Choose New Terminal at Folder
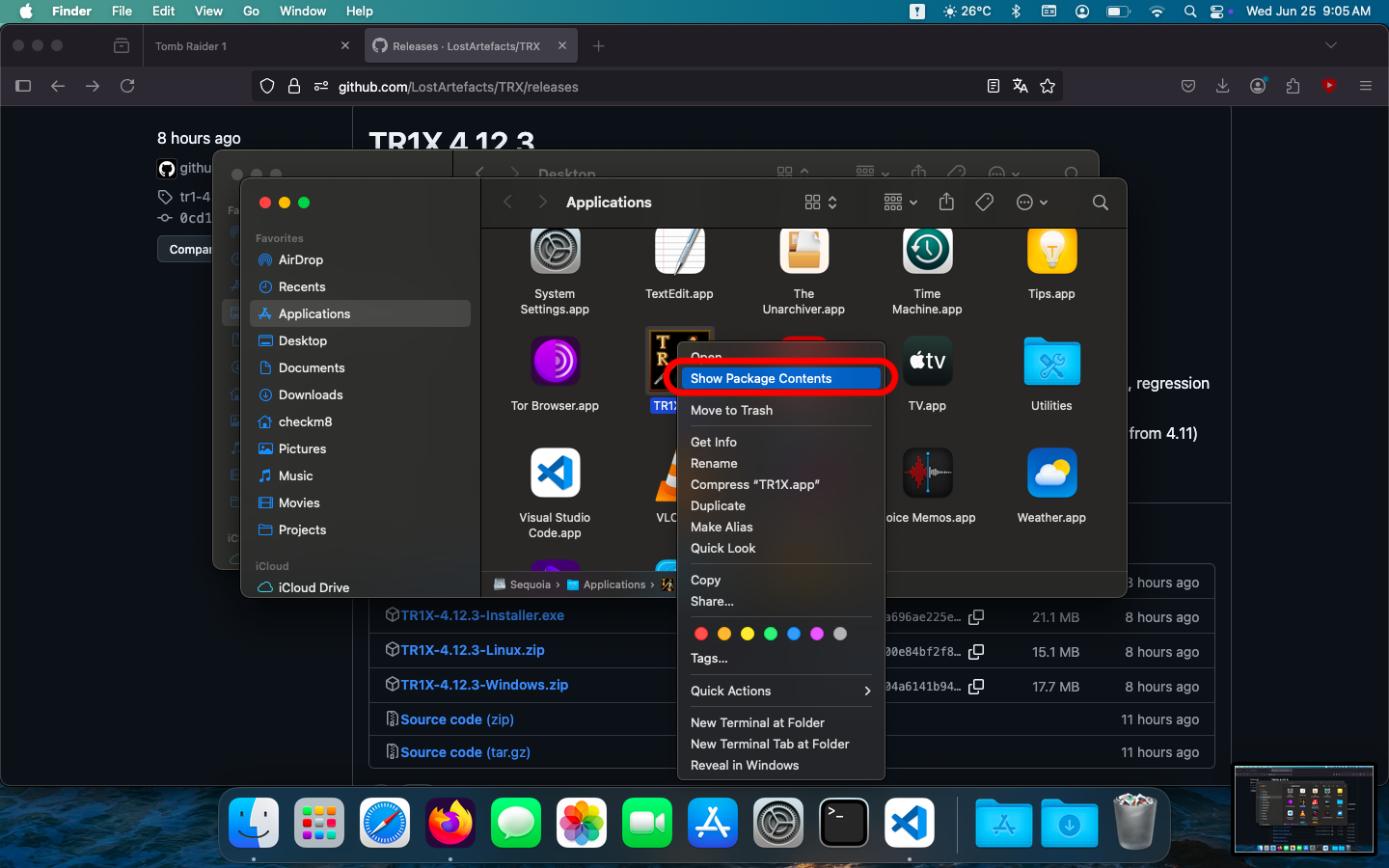This screenshot has height=868, width=1389. pyautogui.click(x=781, y=722)
